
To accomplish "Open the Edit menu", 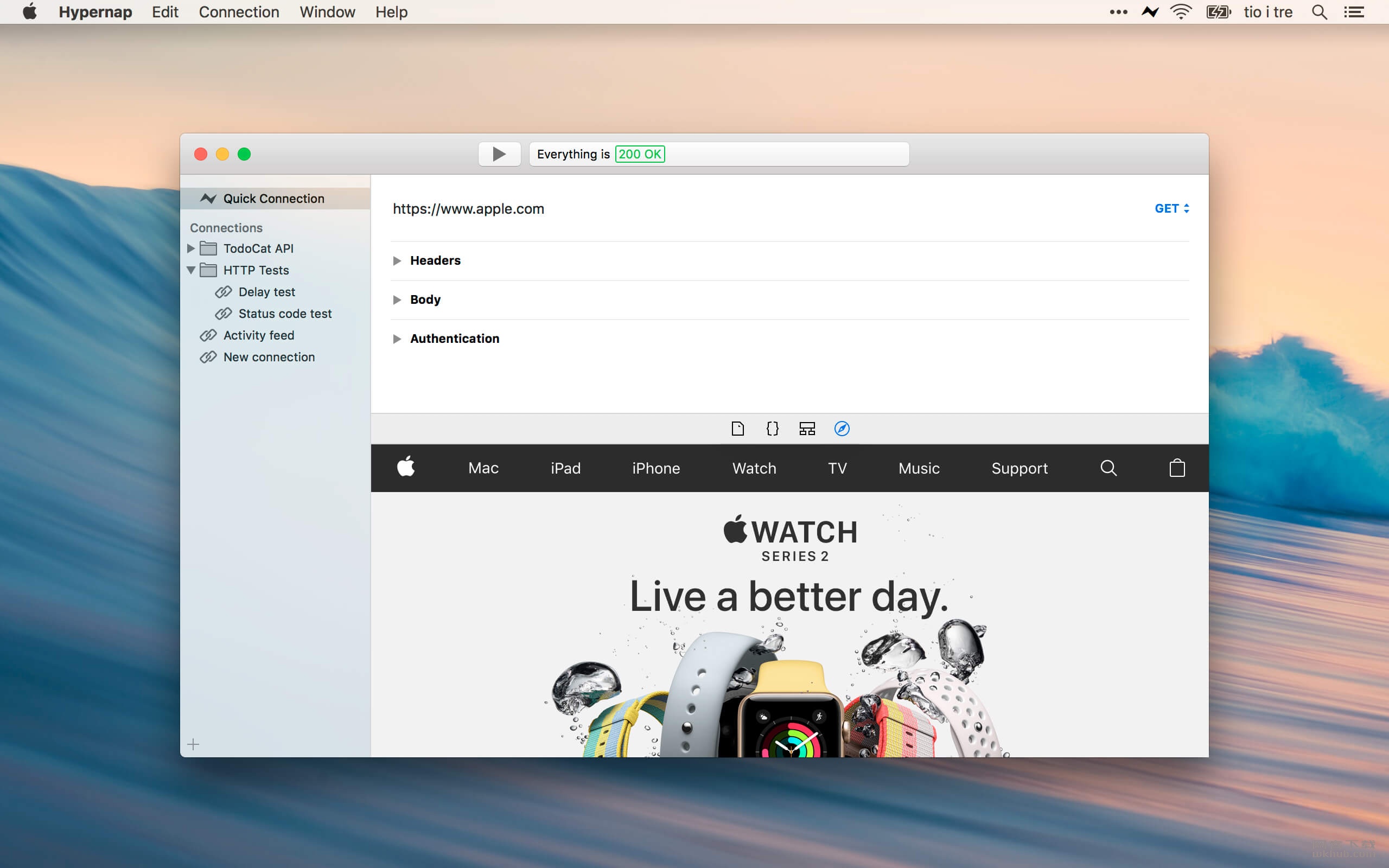I will click(165, 12).
